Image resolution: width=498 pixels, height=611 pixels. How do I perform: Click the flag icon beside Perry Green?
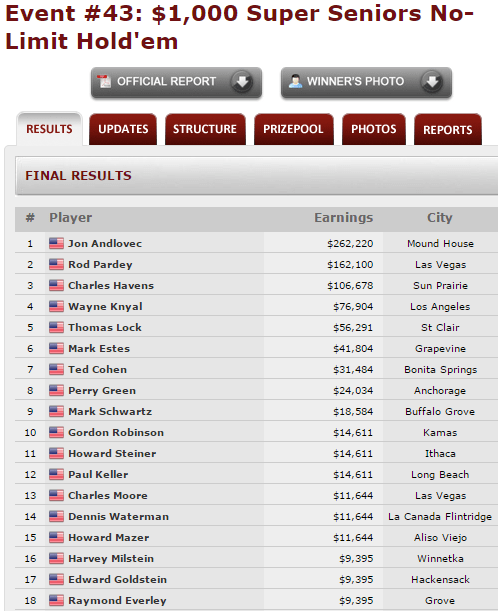point(57,390)
